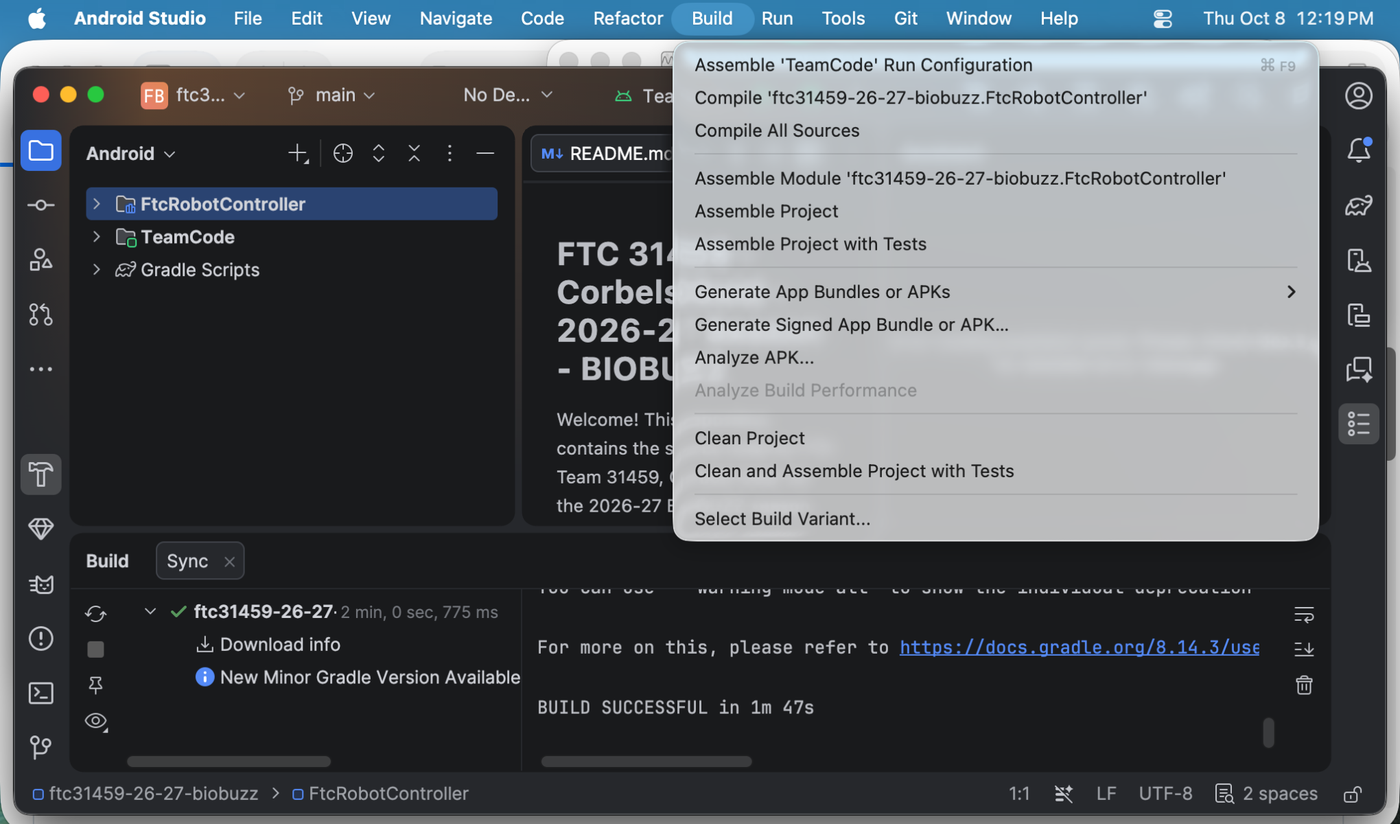Toggle AI completion status icon in status bar
1400x824 pixels.
[x=1064, y=794]
